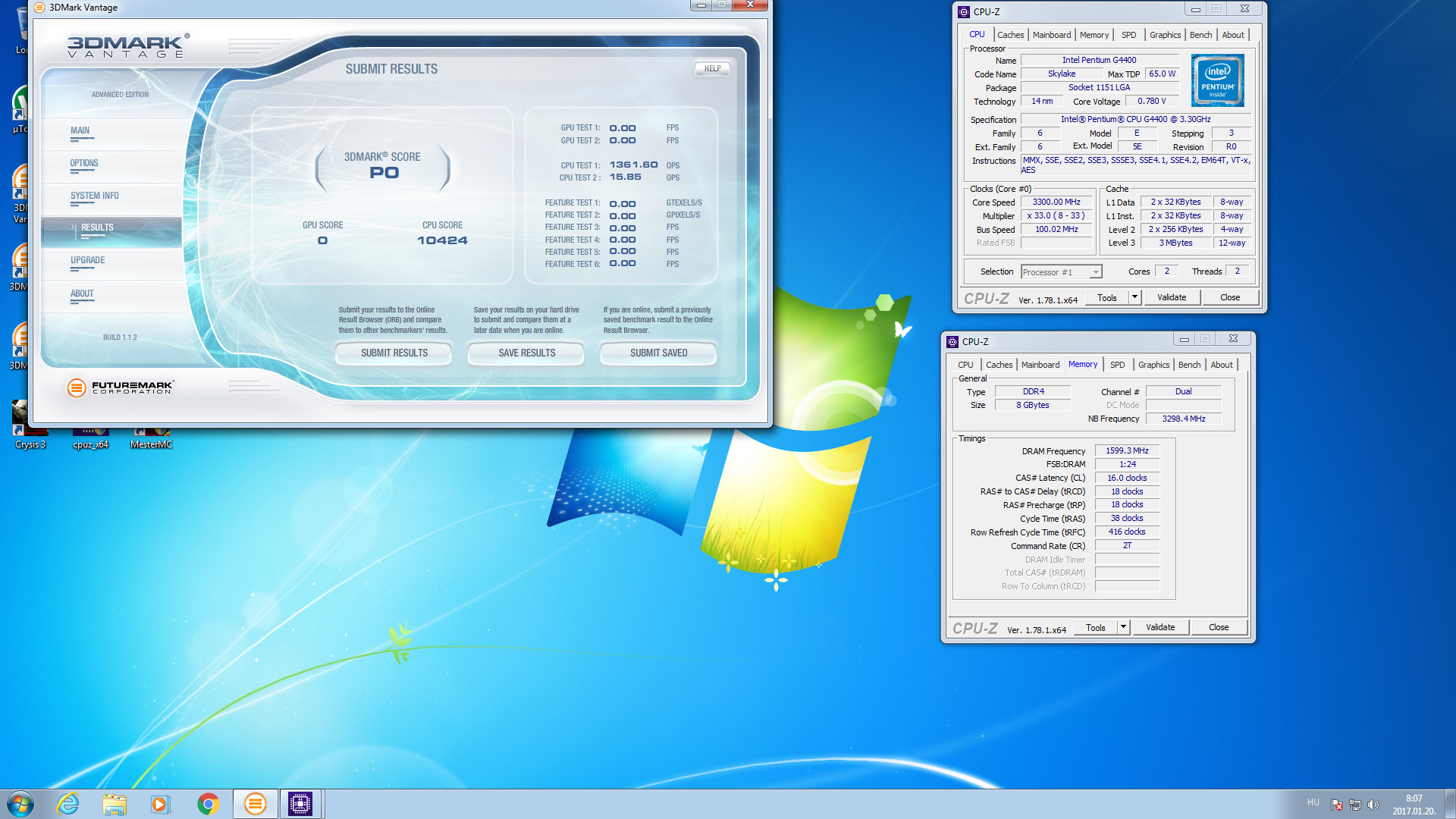
Task: Open OPTIONS section in 3DMark
Action: (112, 166)
